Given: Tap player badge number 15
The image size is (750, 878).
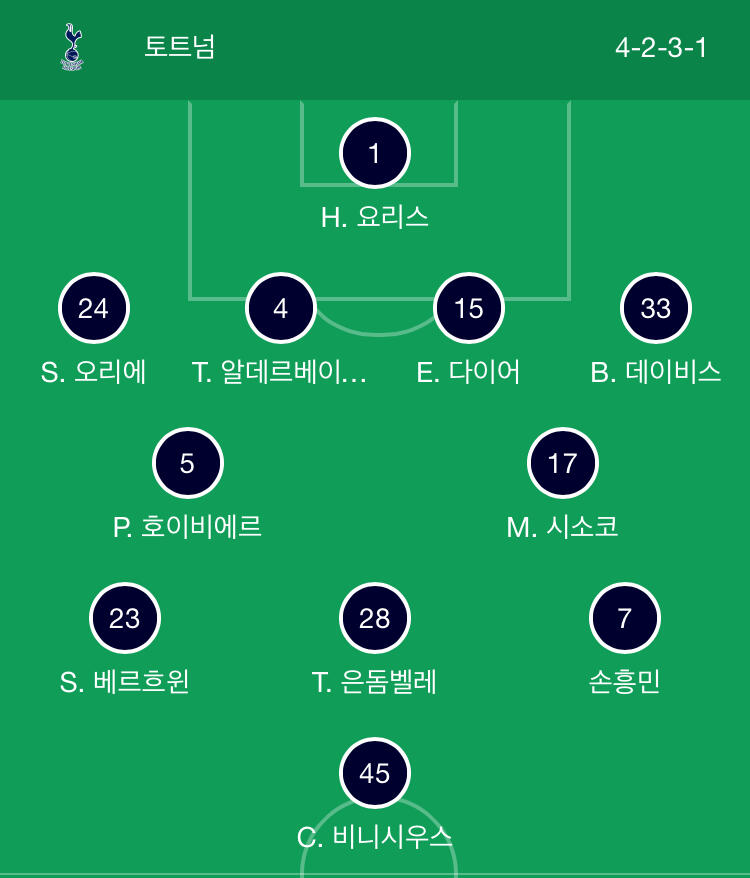Looking at the screenshot, I should click(469, 308).
